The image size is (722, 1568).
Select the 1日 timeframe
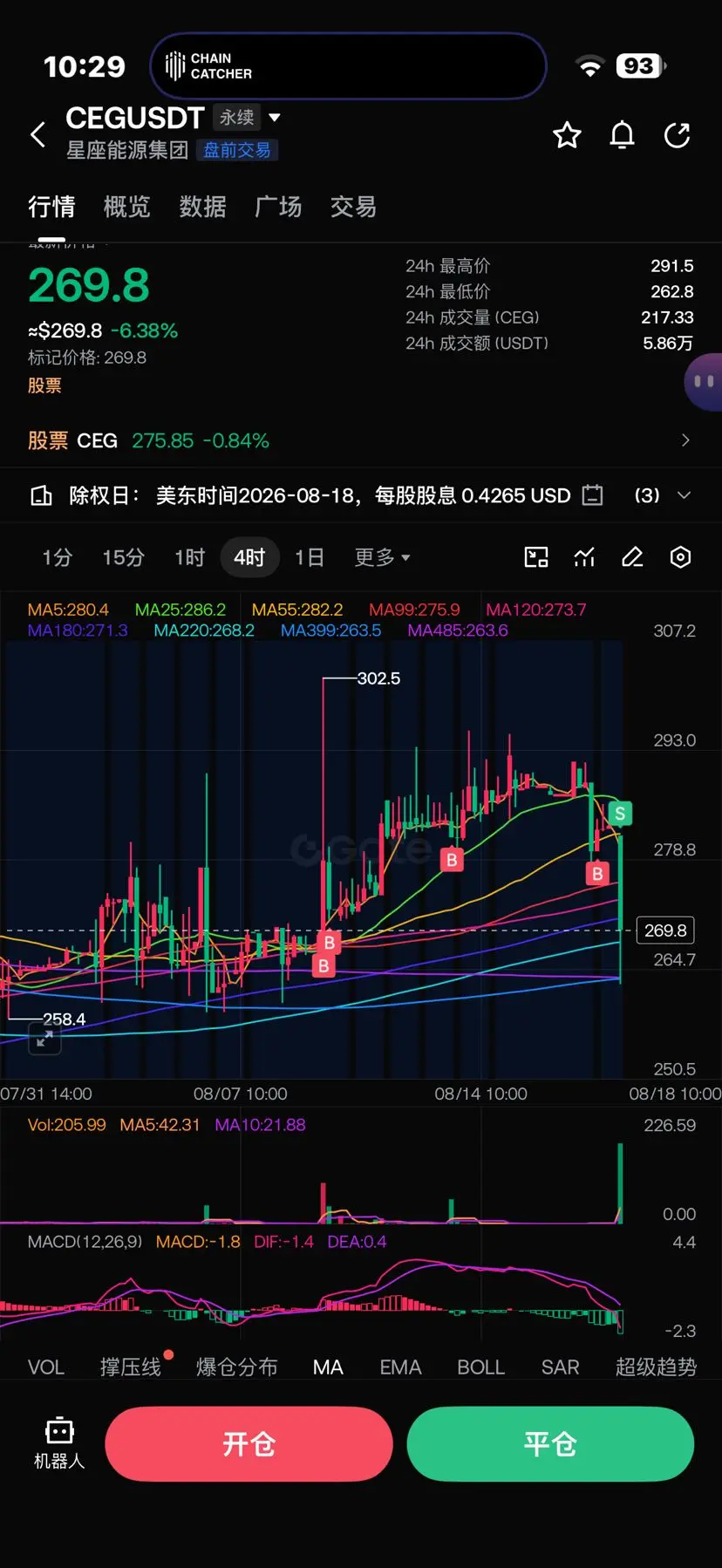[x=310, y=557]
